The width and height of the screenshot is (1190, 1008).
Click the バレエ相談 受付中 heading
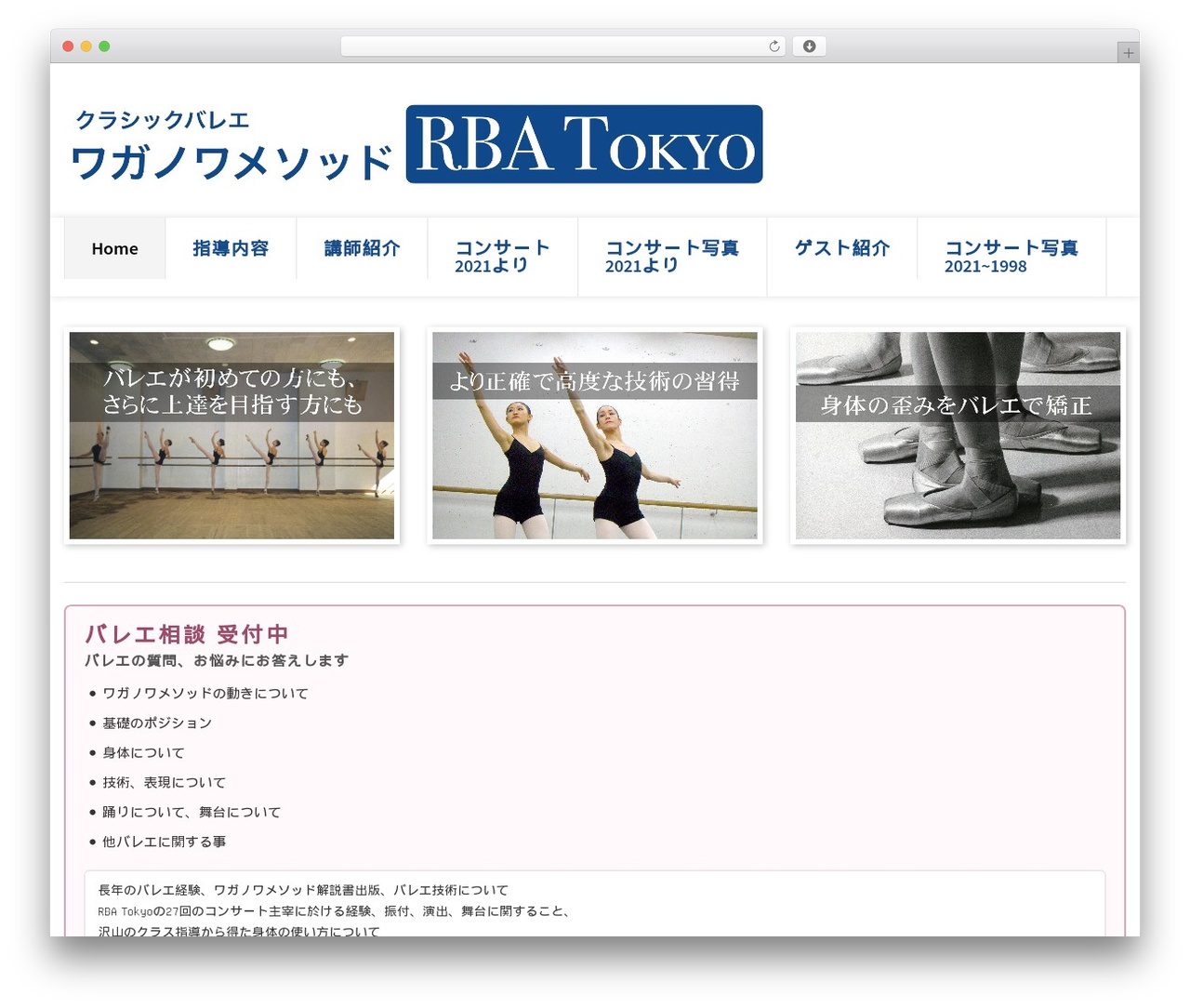point(187,634)
